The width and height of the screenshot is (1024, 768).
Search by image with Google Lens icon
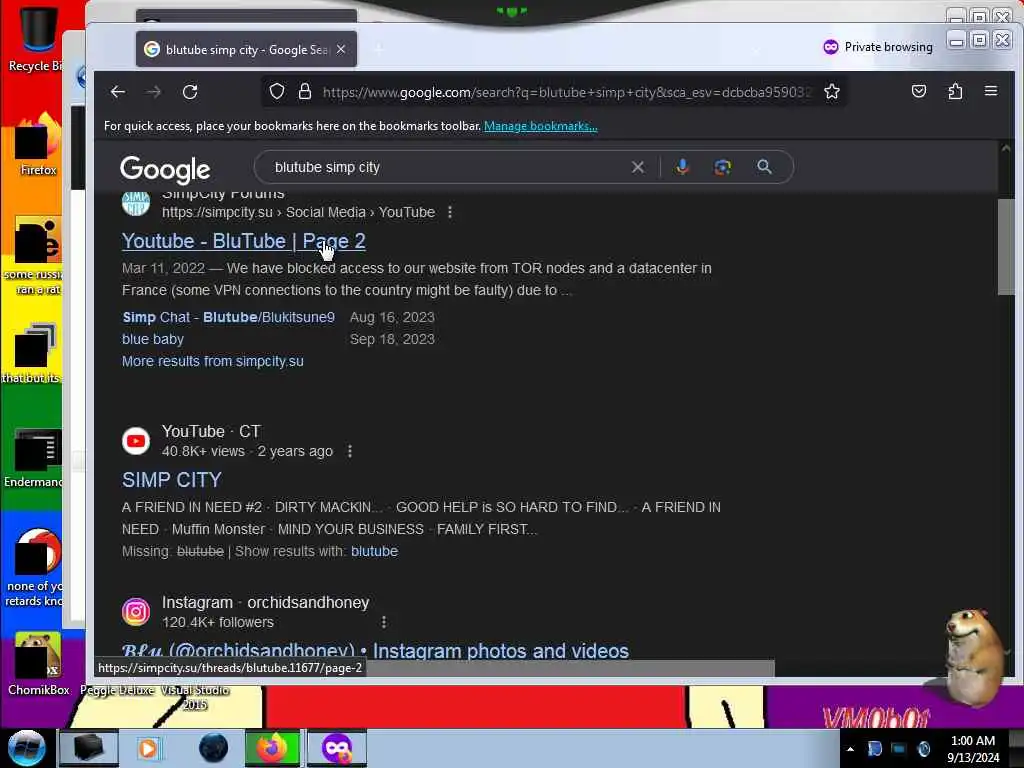coord(723,167)
